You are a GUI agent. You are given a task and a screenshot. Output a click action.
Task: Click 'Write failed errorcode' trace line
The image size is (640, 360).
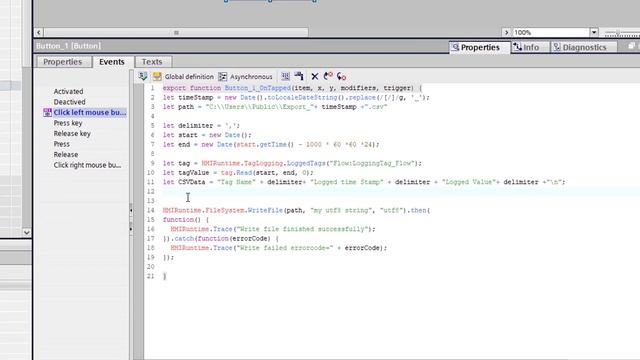[278, 248]
